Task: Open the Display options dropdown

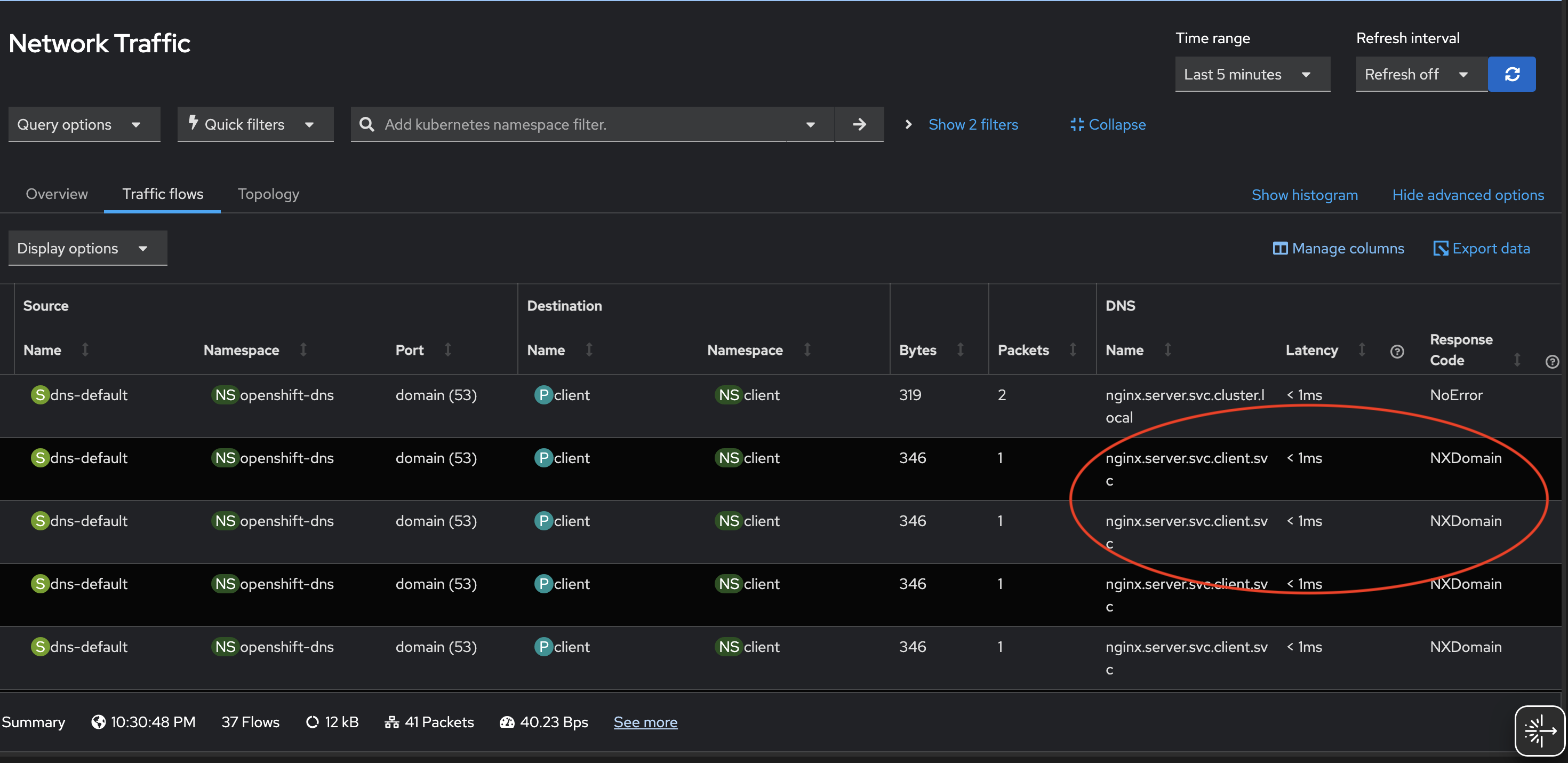Action: point(87,248)
